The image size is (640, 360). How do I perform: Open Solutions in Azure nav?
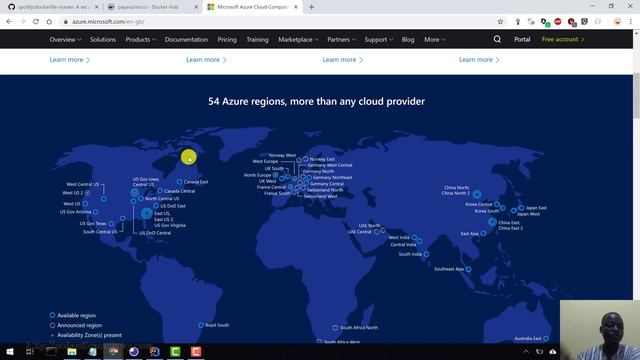click(103, 39)
